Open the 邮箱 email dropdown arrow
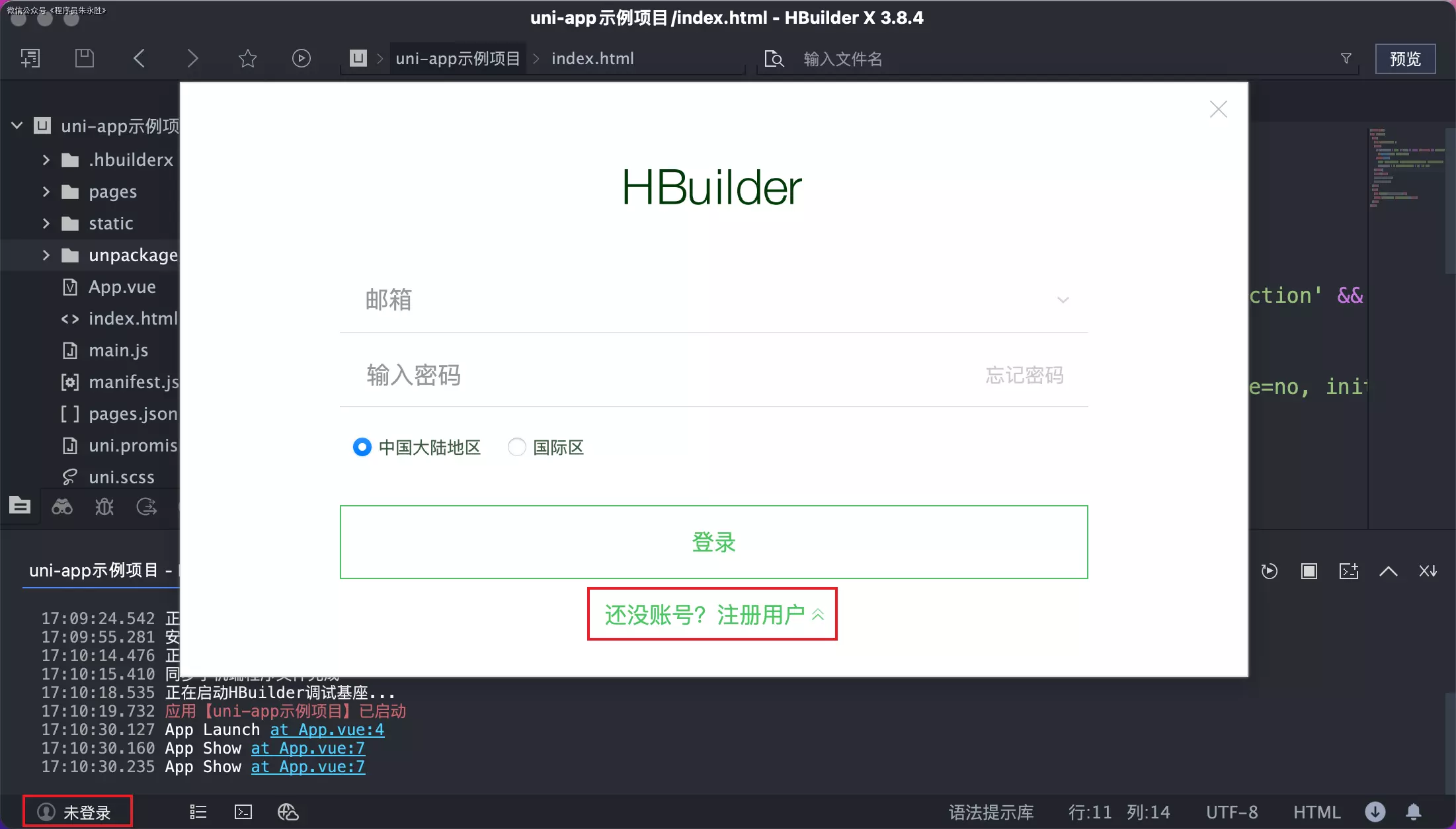Screen dimensions: 1456x829 point(1063,299)
